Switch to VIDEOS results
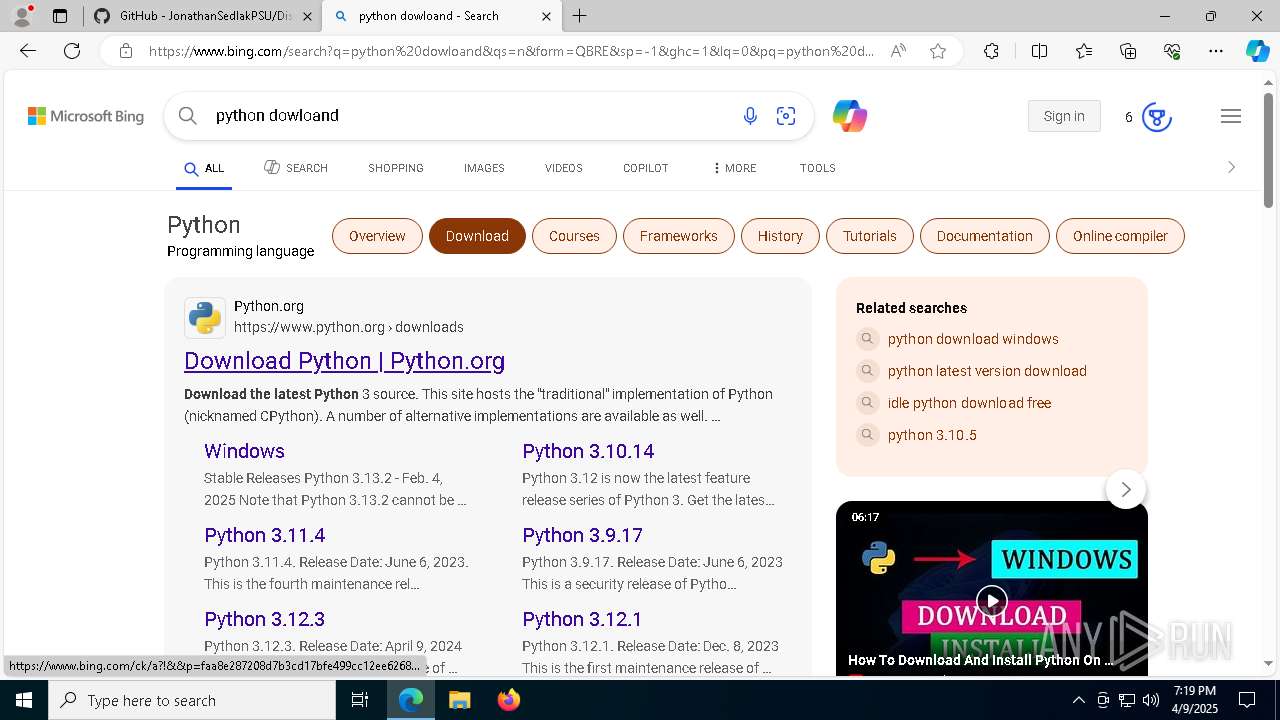The width and height of the screenshot is (1280, 720). click(564, 168)
